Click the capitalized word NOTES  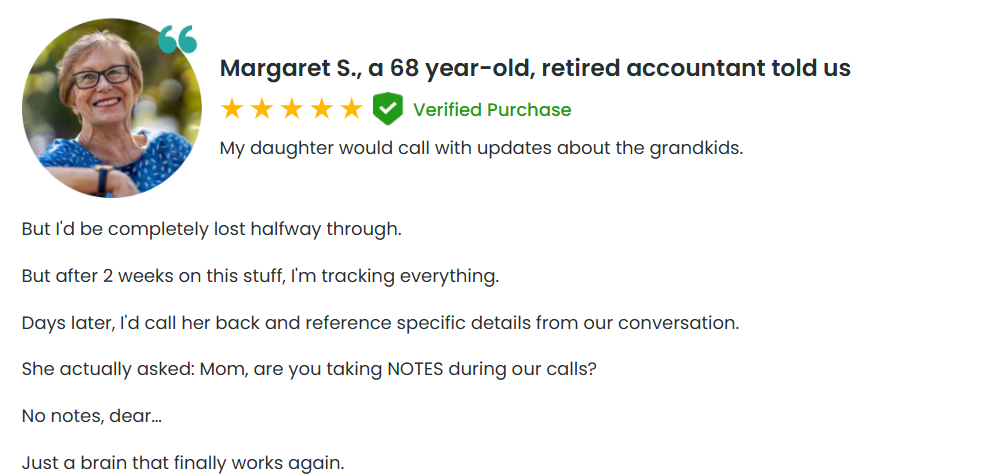(415, 368)
